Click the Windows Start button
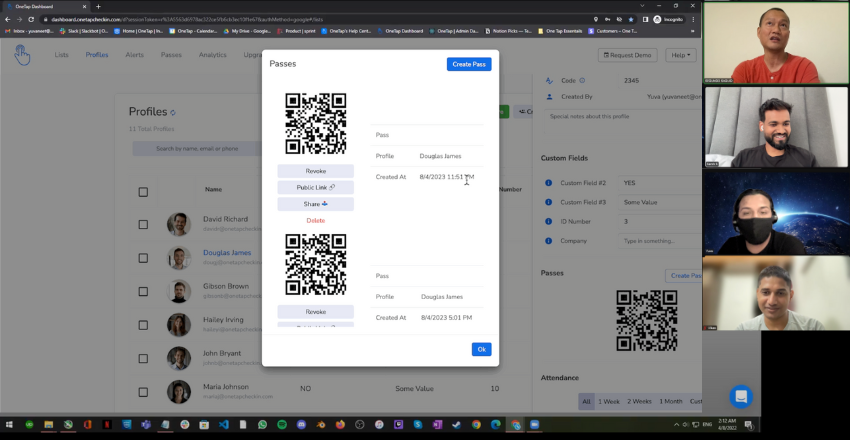The image size is (850, 440). [10, 425]
